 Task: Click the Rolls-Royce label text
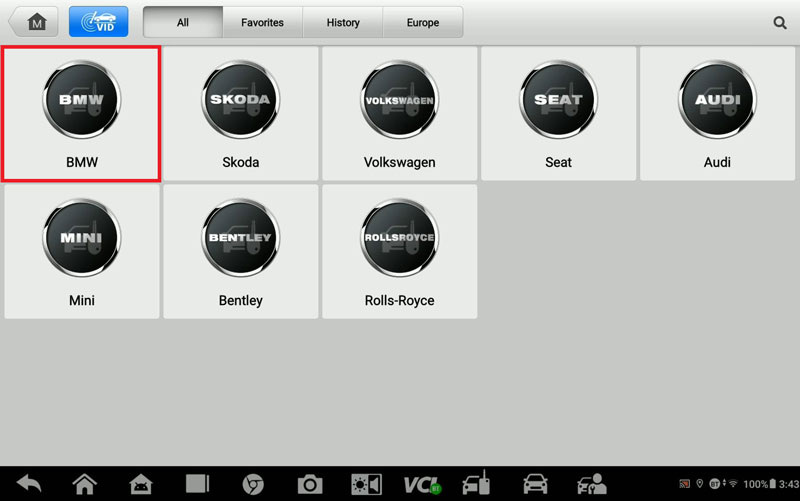tap(399, 300)
